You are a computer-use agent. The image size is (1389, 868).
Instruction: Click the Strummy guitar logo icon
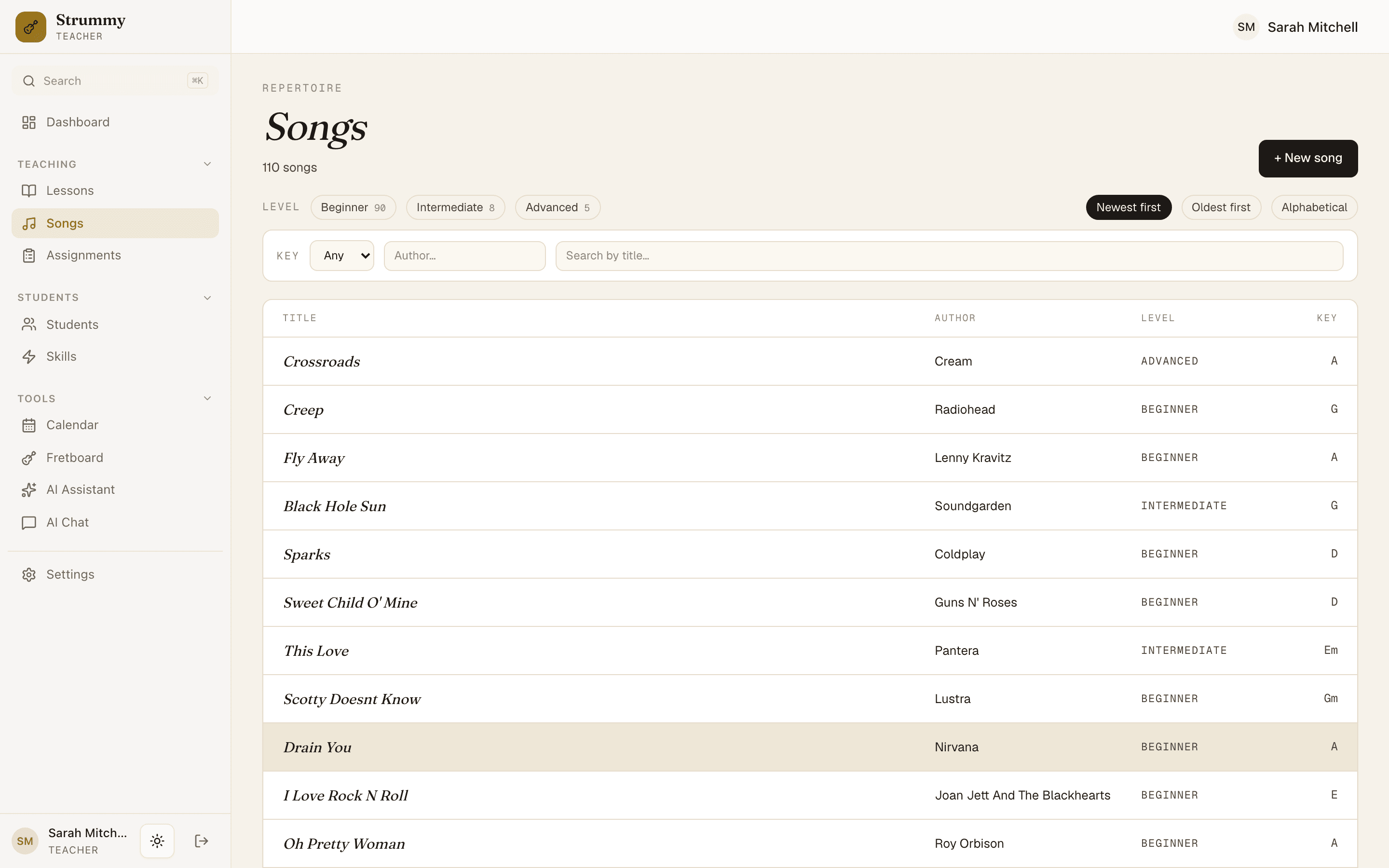30,27
